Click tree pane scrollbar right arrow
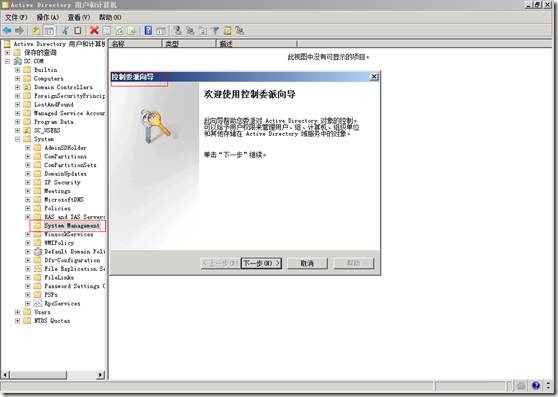The image size is (558, 397). [x=101, y=375]
